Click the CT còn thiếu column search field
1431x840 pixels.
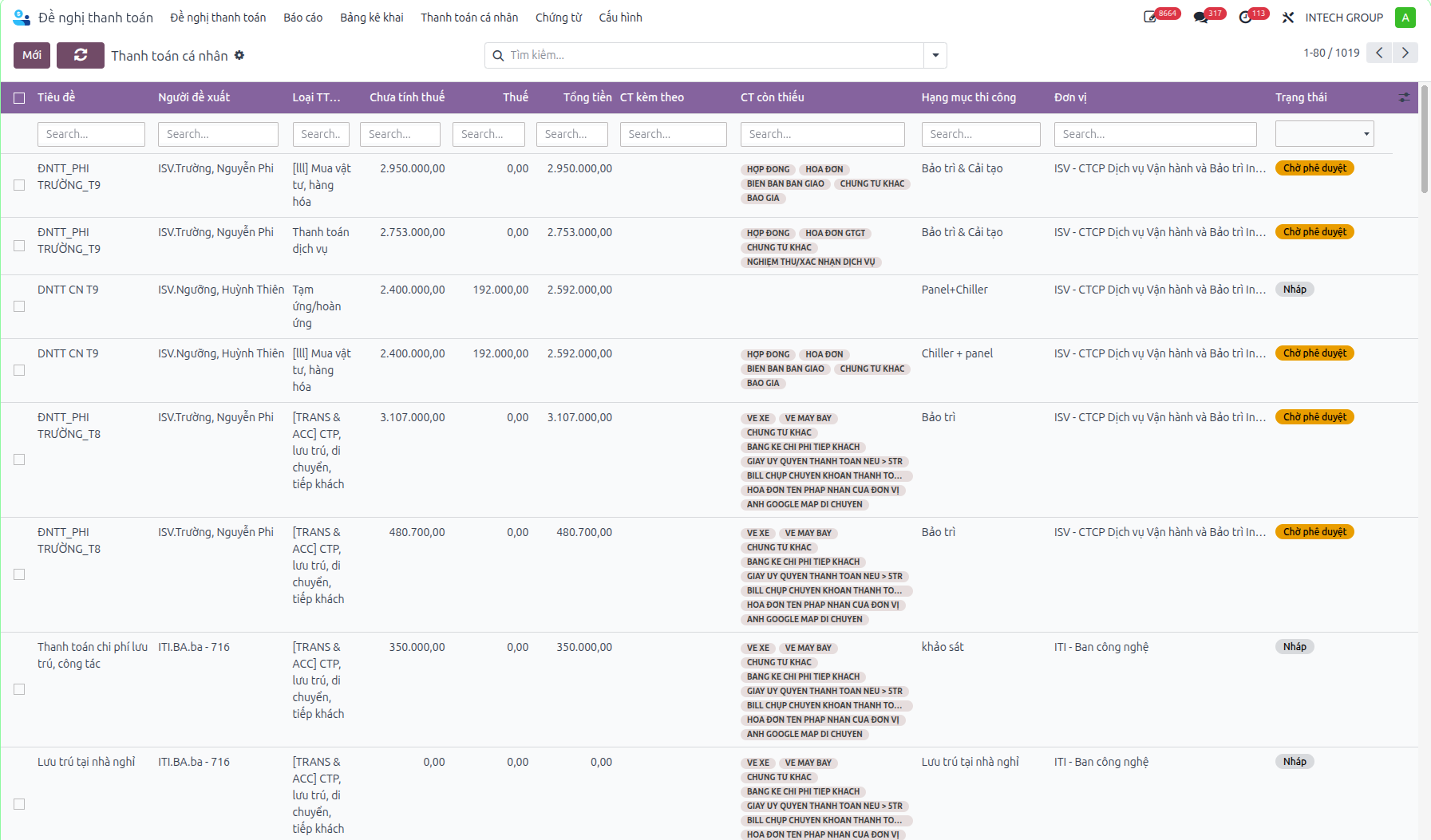[822, 134]
